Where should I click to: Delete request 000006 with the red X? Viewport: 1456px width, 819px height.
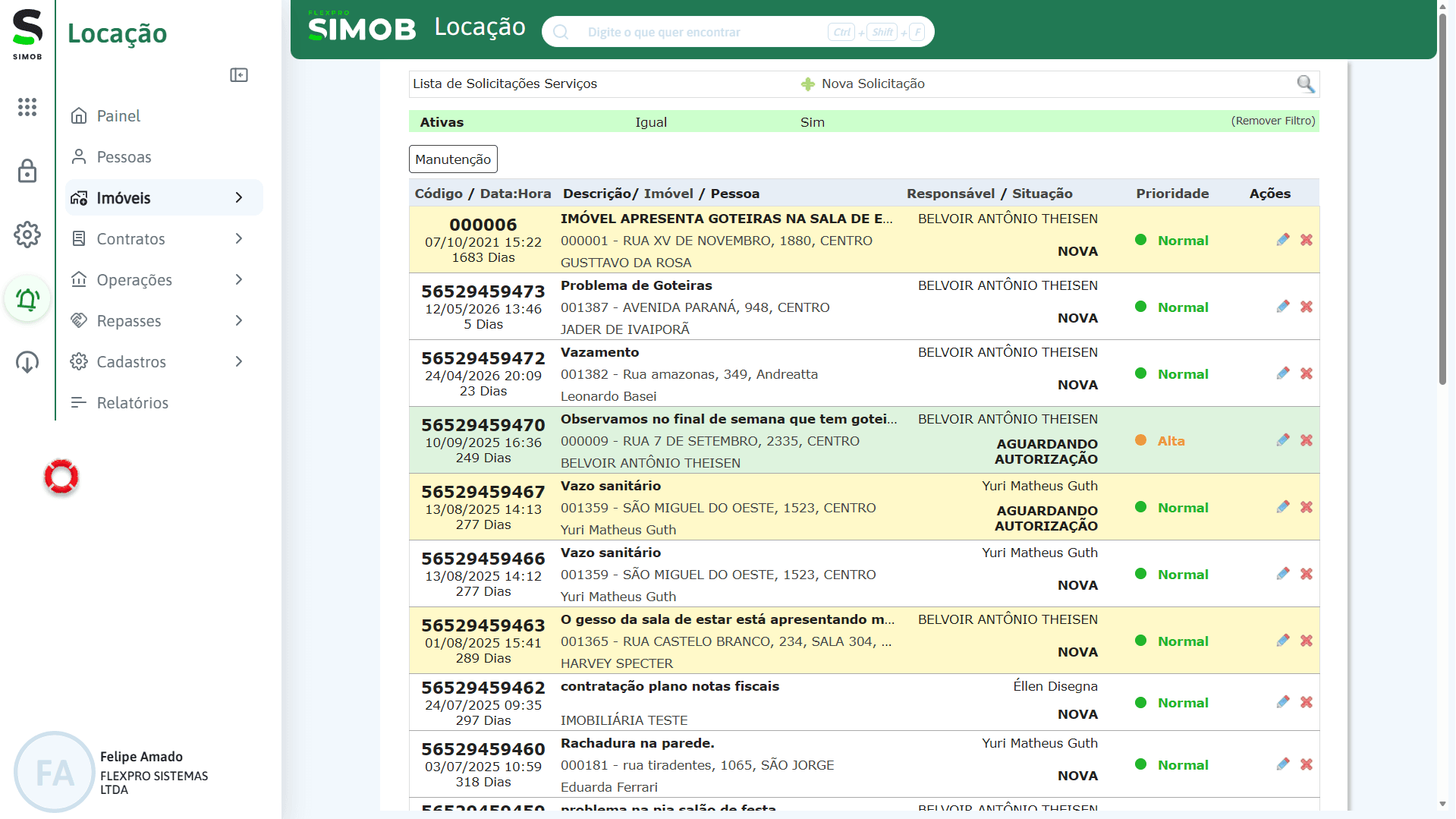(x=1307, y=240)
